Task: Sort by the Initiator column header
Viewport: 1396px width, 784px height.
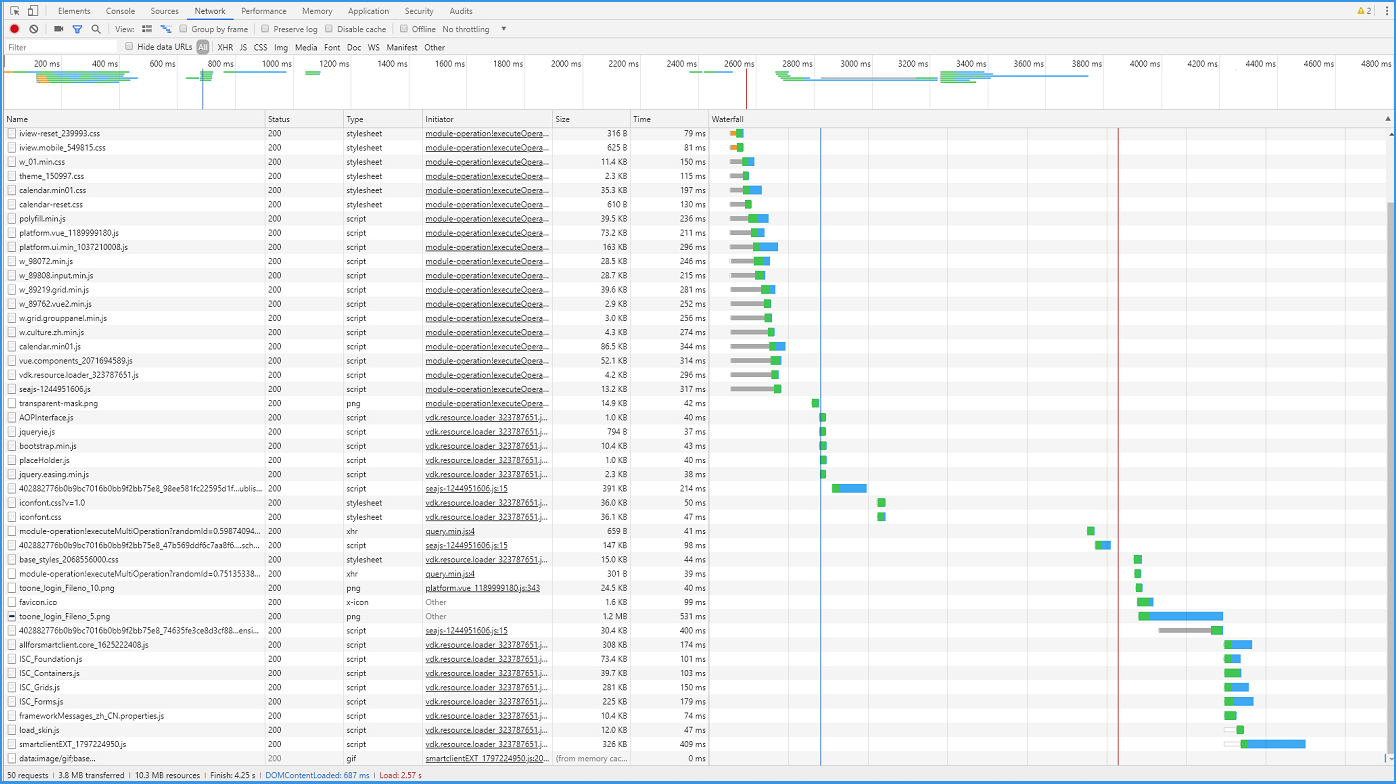Action: point(487,119)
